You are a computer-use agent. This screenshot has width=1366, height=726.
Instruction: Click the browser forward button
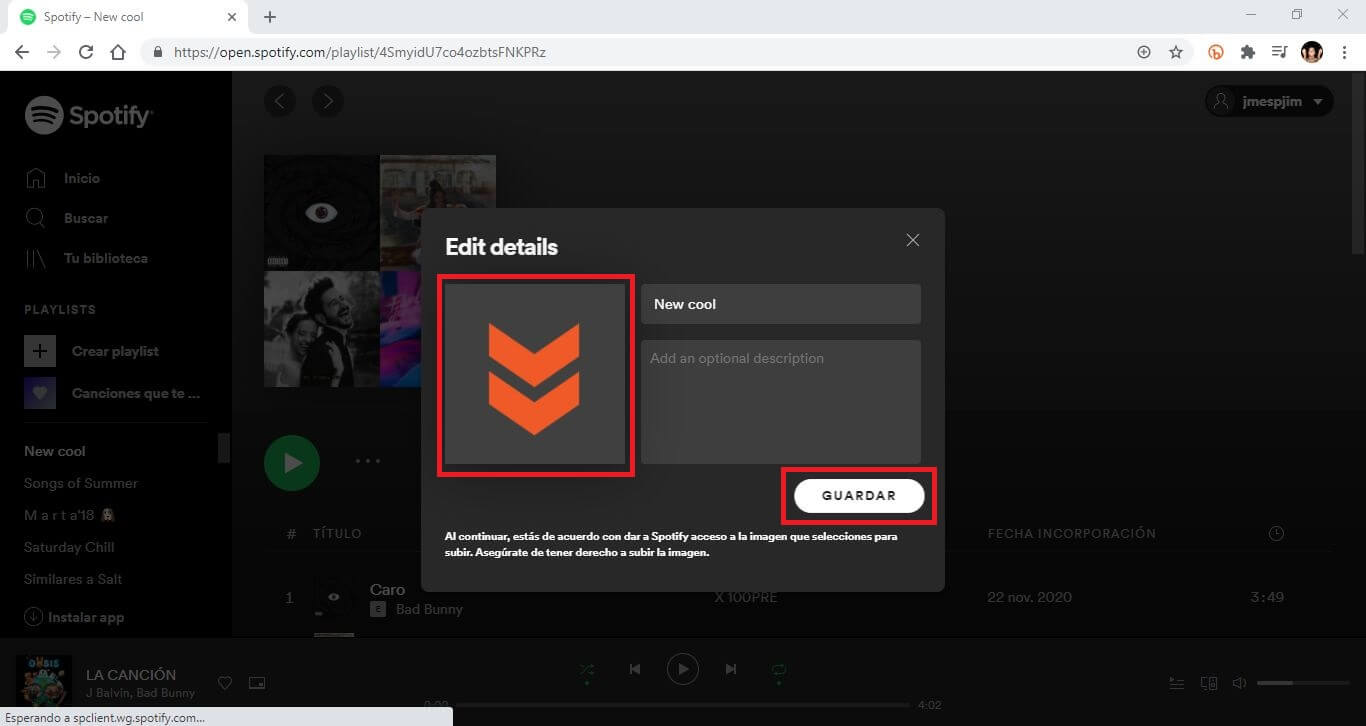pos(54,52)
